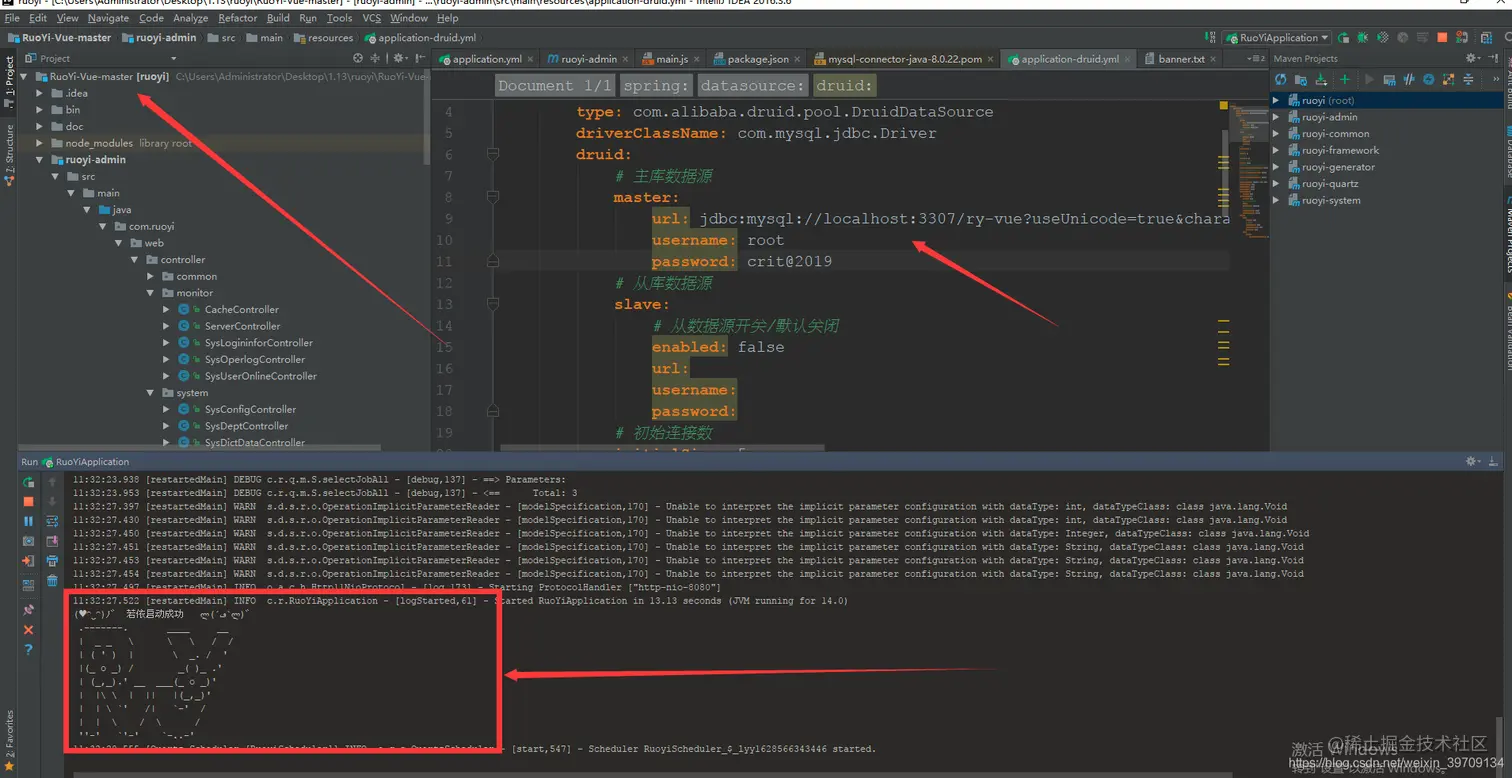Viewport: 1512px width, 778px height.
Task: Open Maven Projects panel settings gear
Action: 1473,58
